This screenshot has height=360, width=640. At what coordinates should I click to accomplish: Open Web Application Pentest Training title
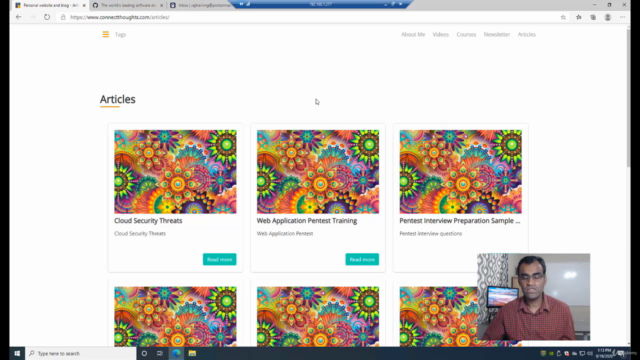307,220
